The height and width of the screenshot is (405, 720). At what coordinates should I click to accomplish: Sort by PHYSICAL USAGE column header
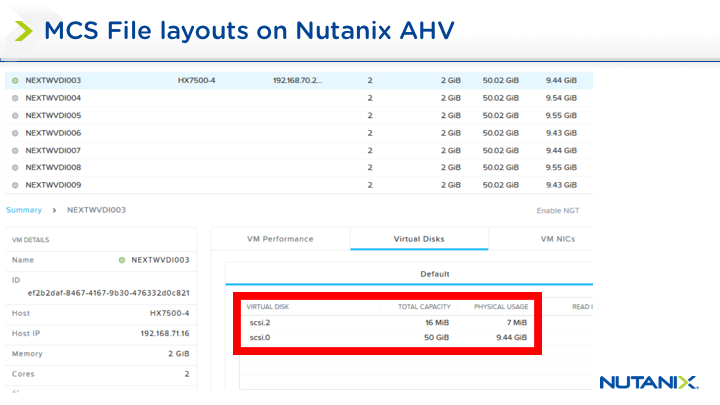point(501,307)
